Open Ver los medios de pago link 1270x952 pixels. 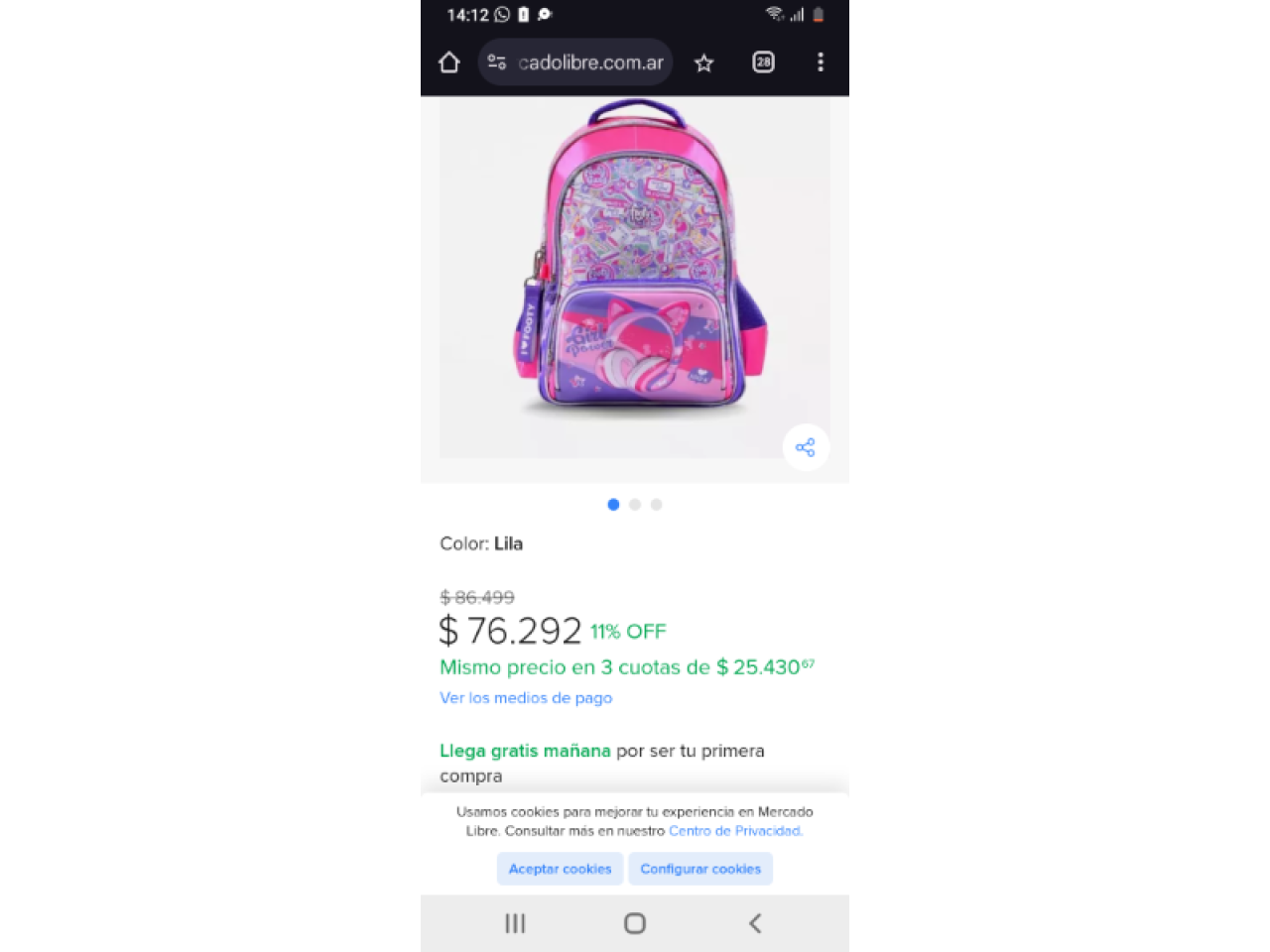click(x=526, y=698)
